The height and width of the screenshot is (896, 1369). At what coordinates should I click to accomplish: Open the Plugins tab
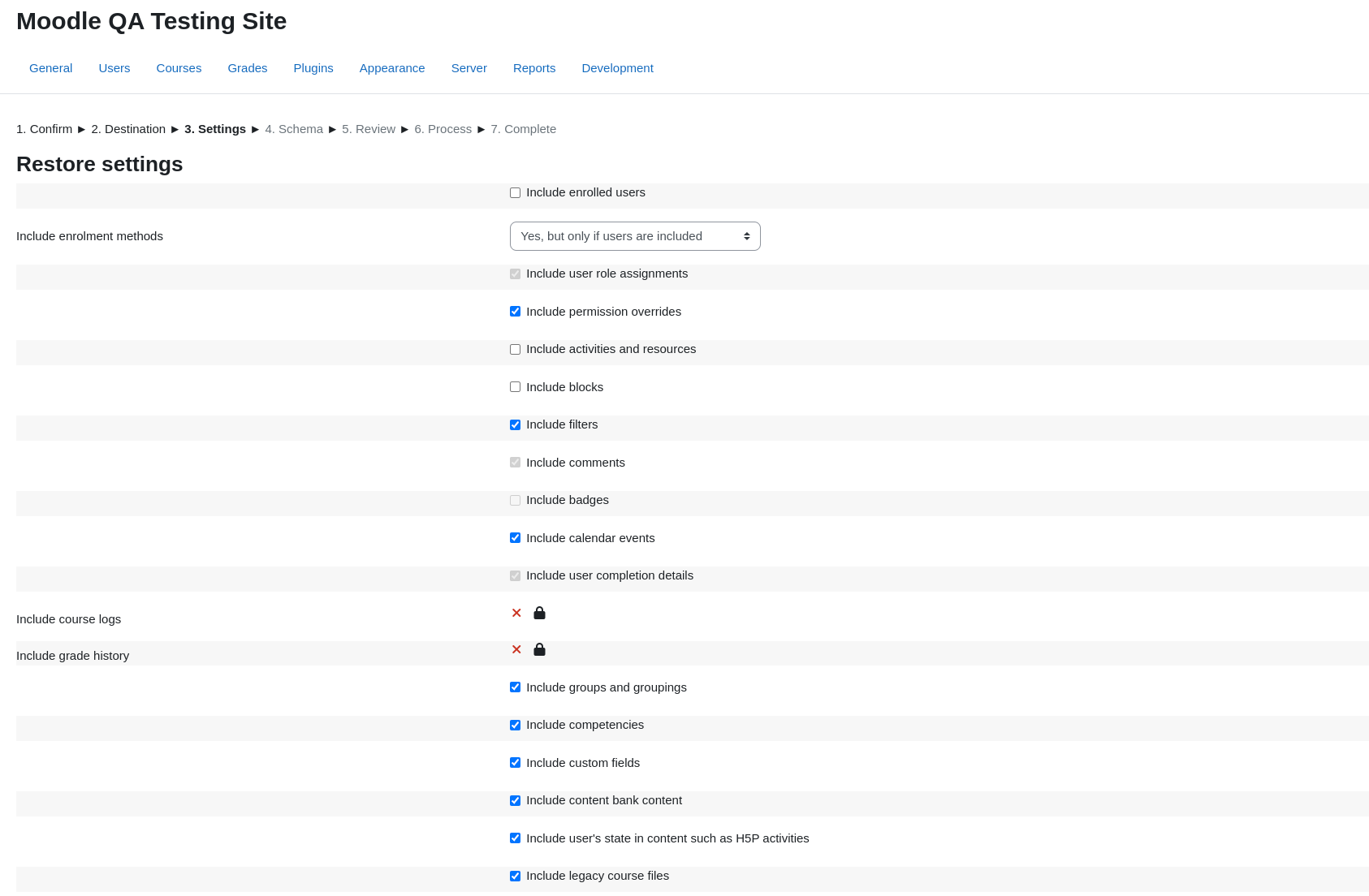[x=313, y=68]
